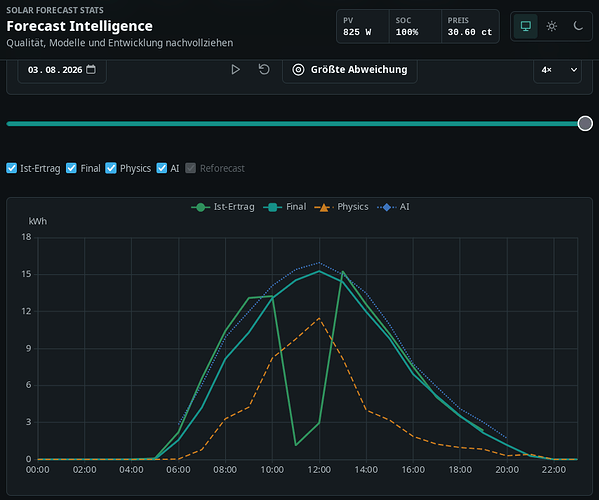Toggle the AI checkbox
The width and height of the screenshot is (599, 500).
pos(162,168)
